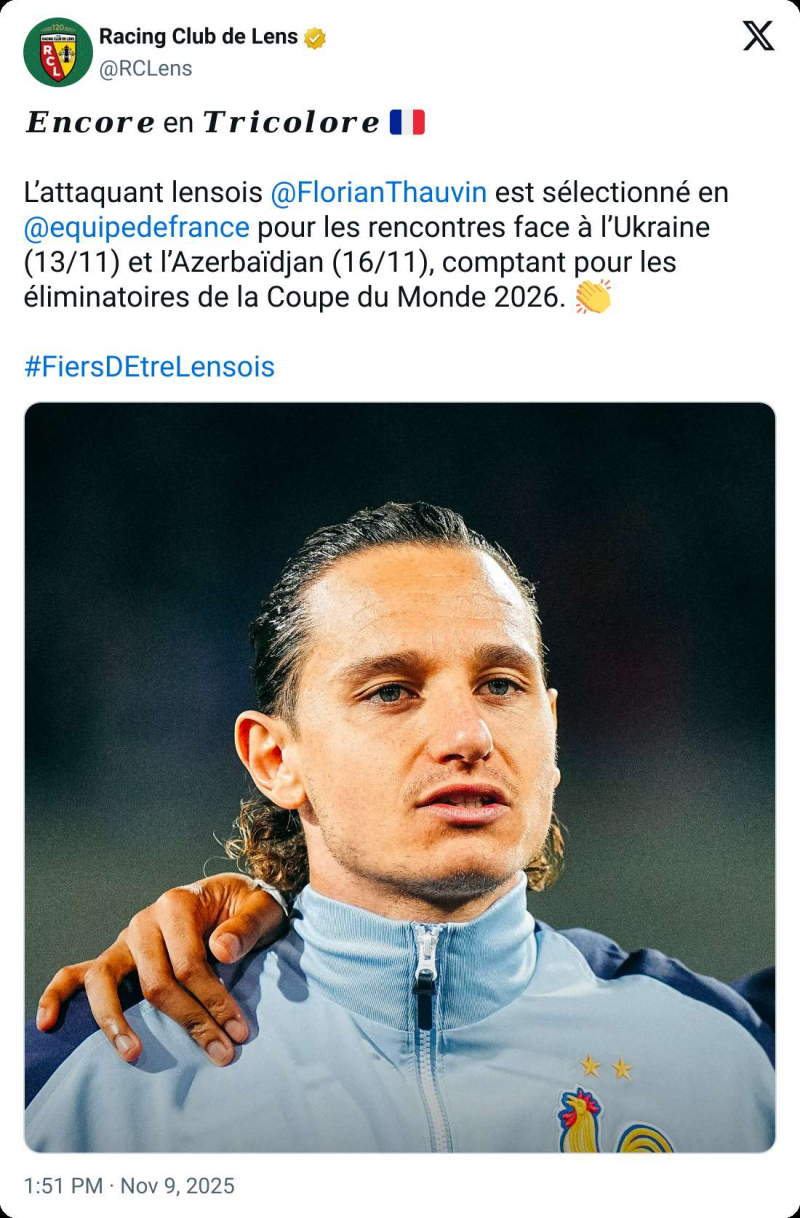This screenshot has height=1218, width=800.
Task: Open the @FlorianThauvin mention
Action: coord(379,192)
